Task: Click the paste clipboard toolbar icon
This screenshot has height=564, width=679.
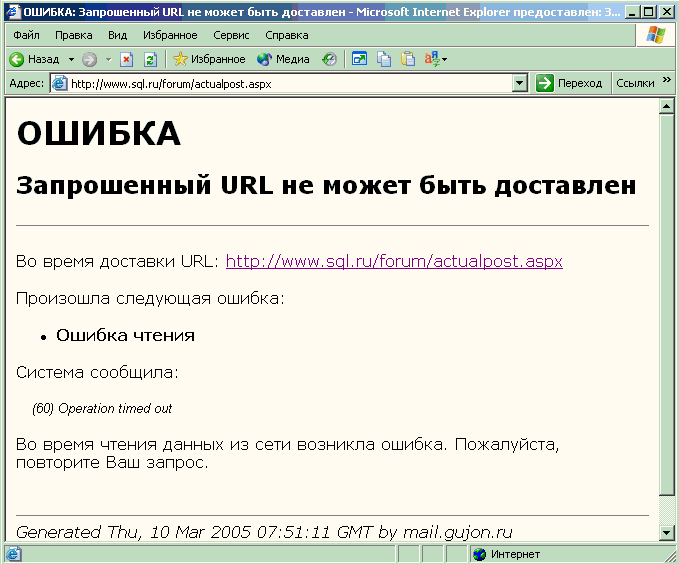Action: (x=408, y=60)
